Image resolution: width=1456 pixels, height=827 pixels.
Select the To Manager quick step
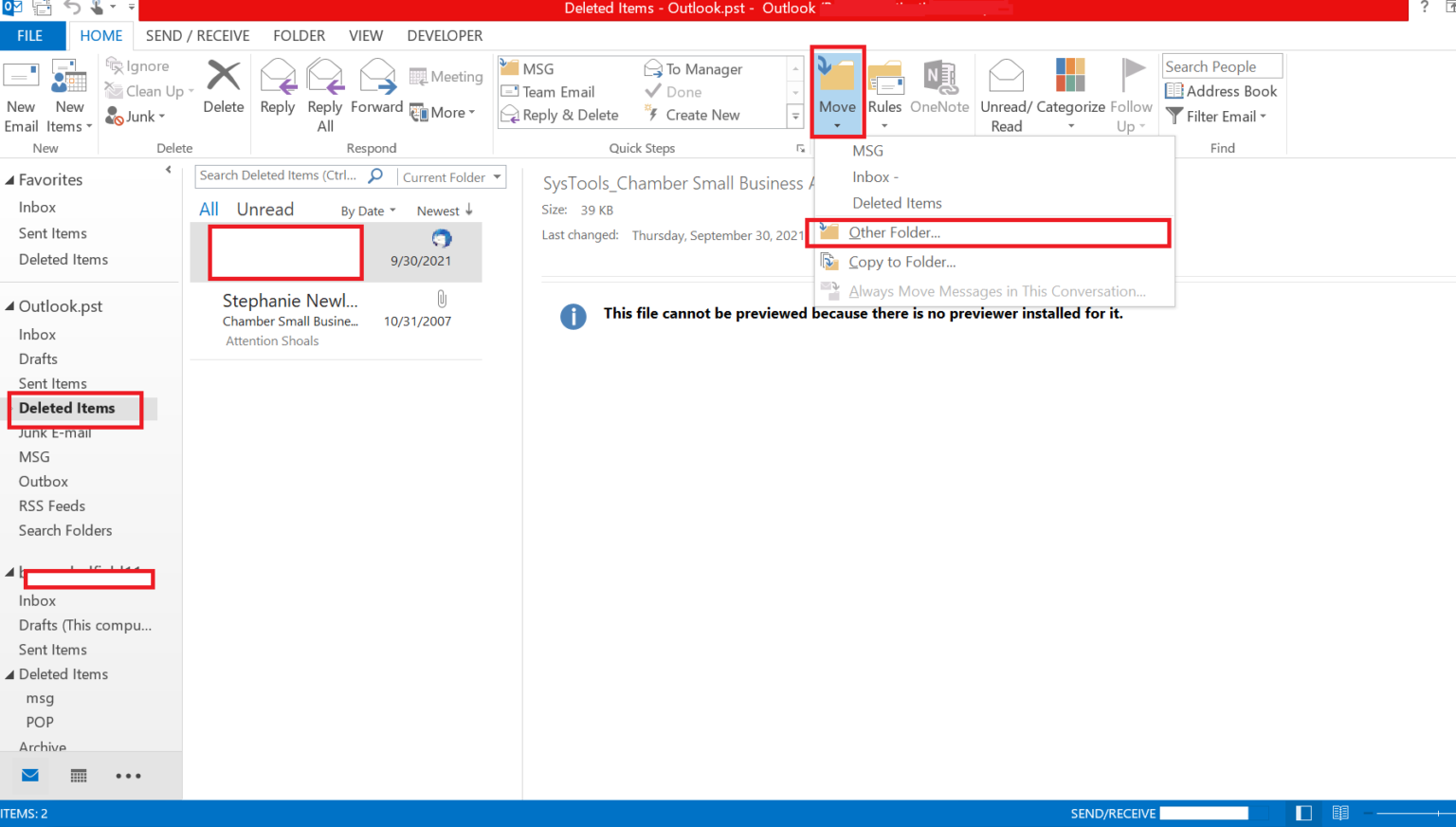pyautogui.click(x=693, y=68)
